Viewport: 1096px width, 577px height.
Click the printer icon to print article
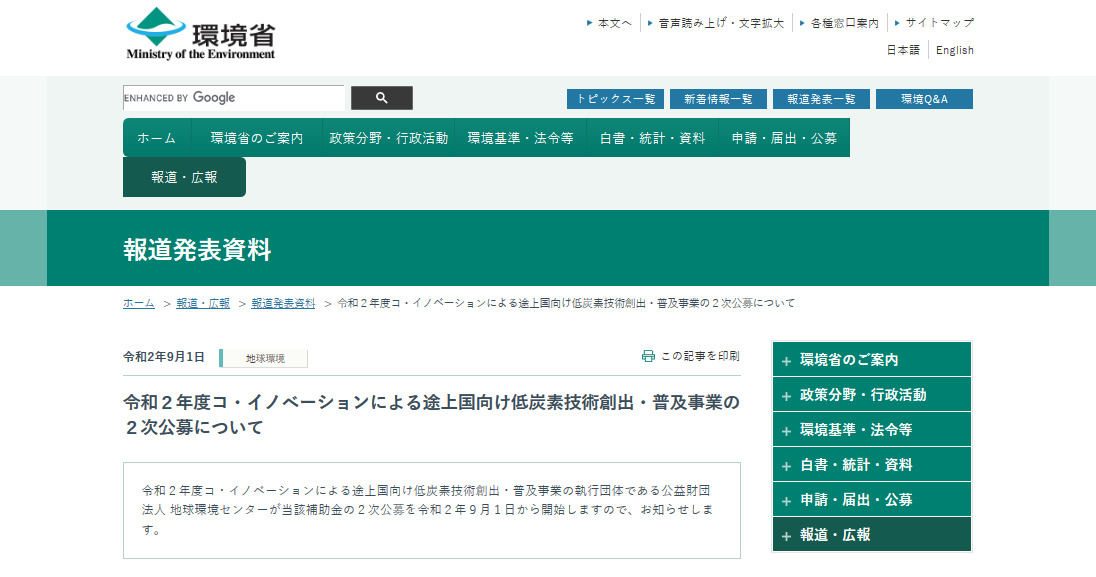tap(648, 356)
